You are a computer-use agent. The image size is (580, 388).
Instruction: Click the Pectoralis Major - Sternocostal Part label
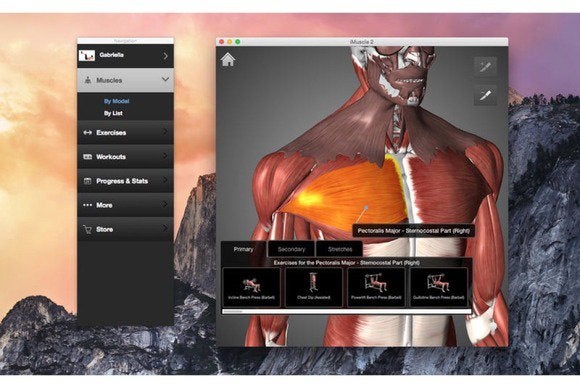click(x=413, y=231)
